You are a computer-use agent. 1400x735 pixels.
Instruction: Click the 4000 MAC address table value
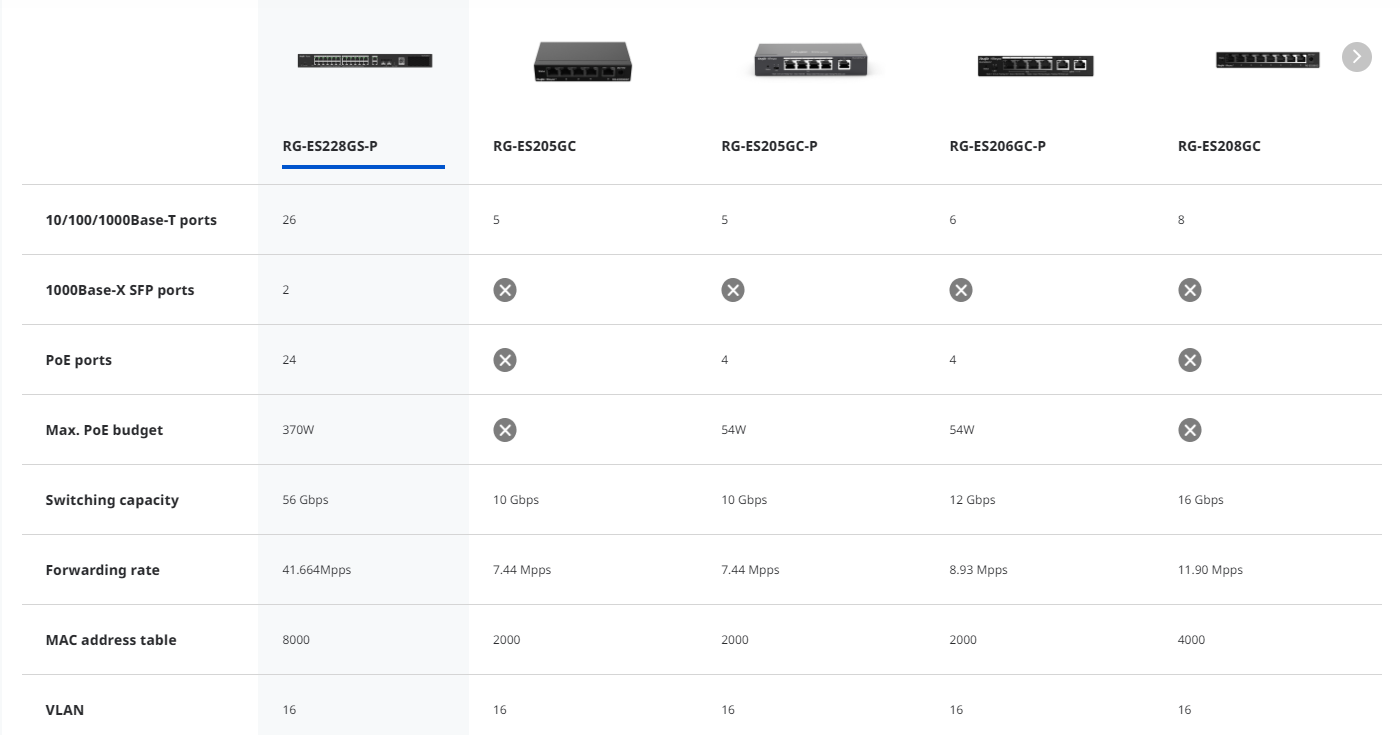(x=1192, y=640)
